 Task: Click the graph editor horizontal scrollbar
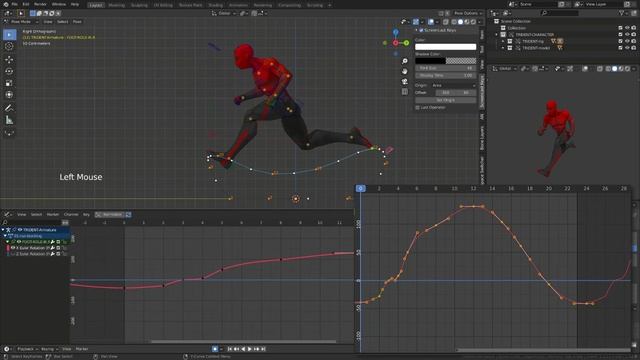(243, 341)
